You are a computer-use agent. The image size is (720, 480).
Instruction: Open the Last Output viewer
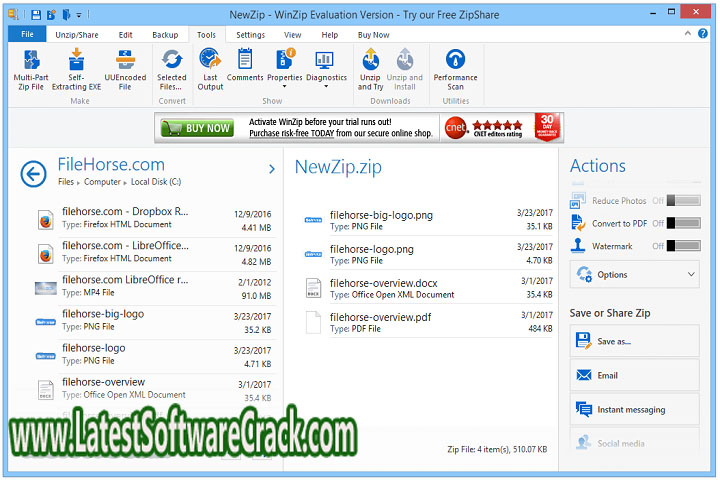pos(210,62)
